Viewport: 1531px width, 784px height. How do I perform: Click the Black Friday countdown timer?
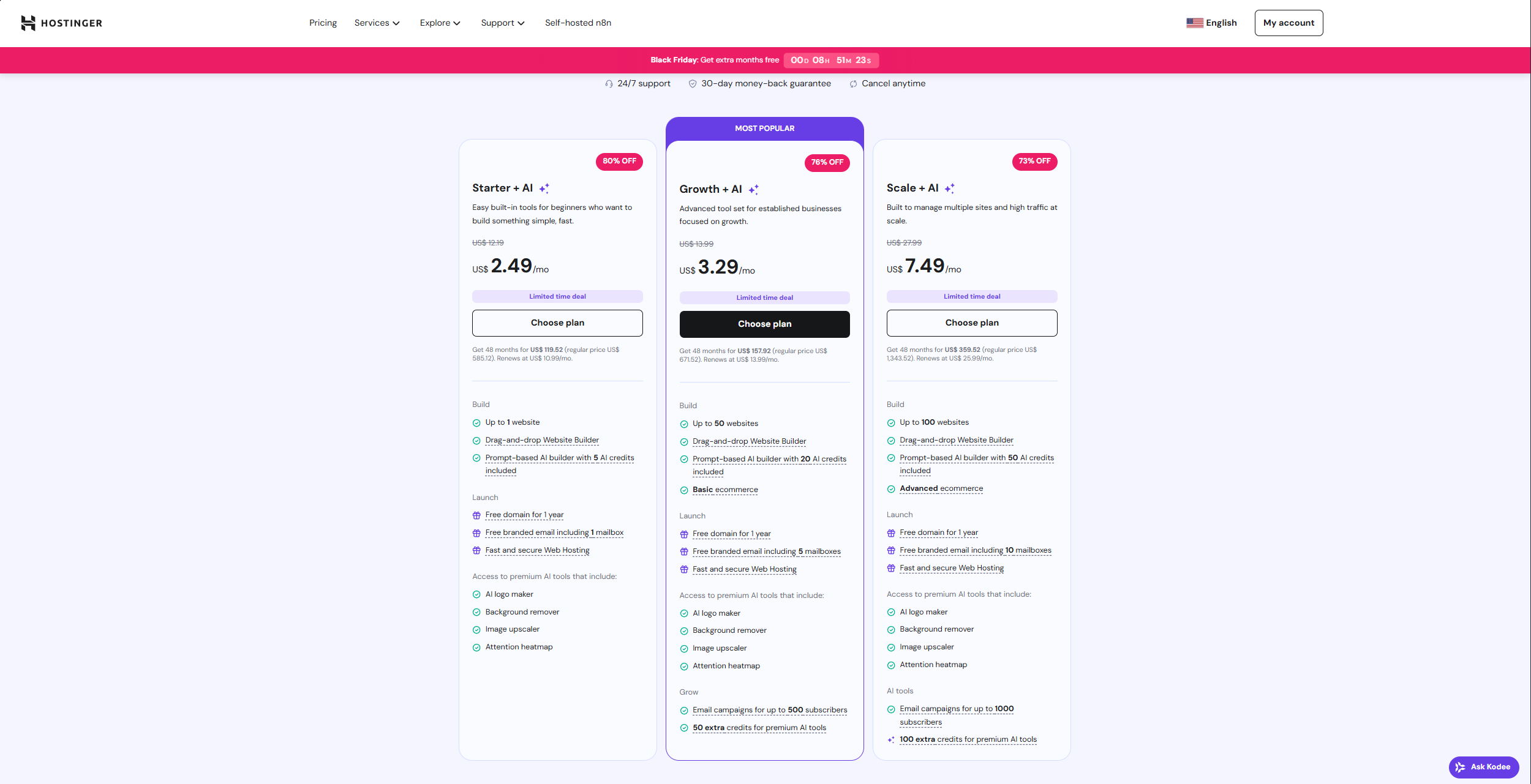(831, 60)
